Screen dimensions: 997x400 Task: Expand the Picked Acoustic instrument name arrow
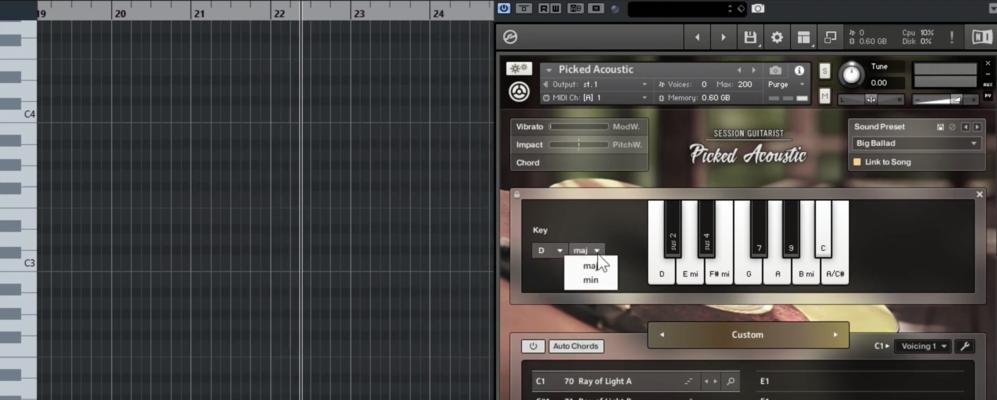click(x=549, y=70)
